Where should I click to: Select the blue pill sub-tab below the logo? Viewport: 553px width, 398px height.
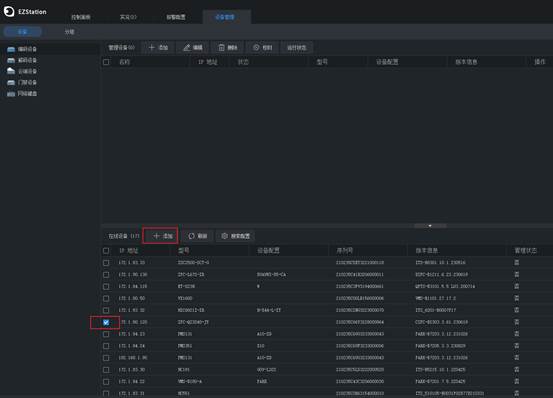[23, 32]
